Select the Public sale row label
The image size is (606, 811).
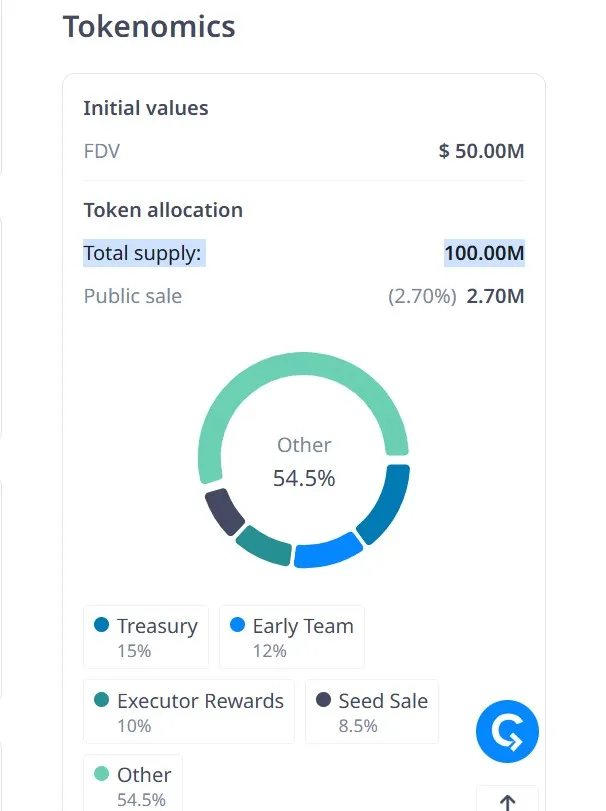[x=132, y=296]
